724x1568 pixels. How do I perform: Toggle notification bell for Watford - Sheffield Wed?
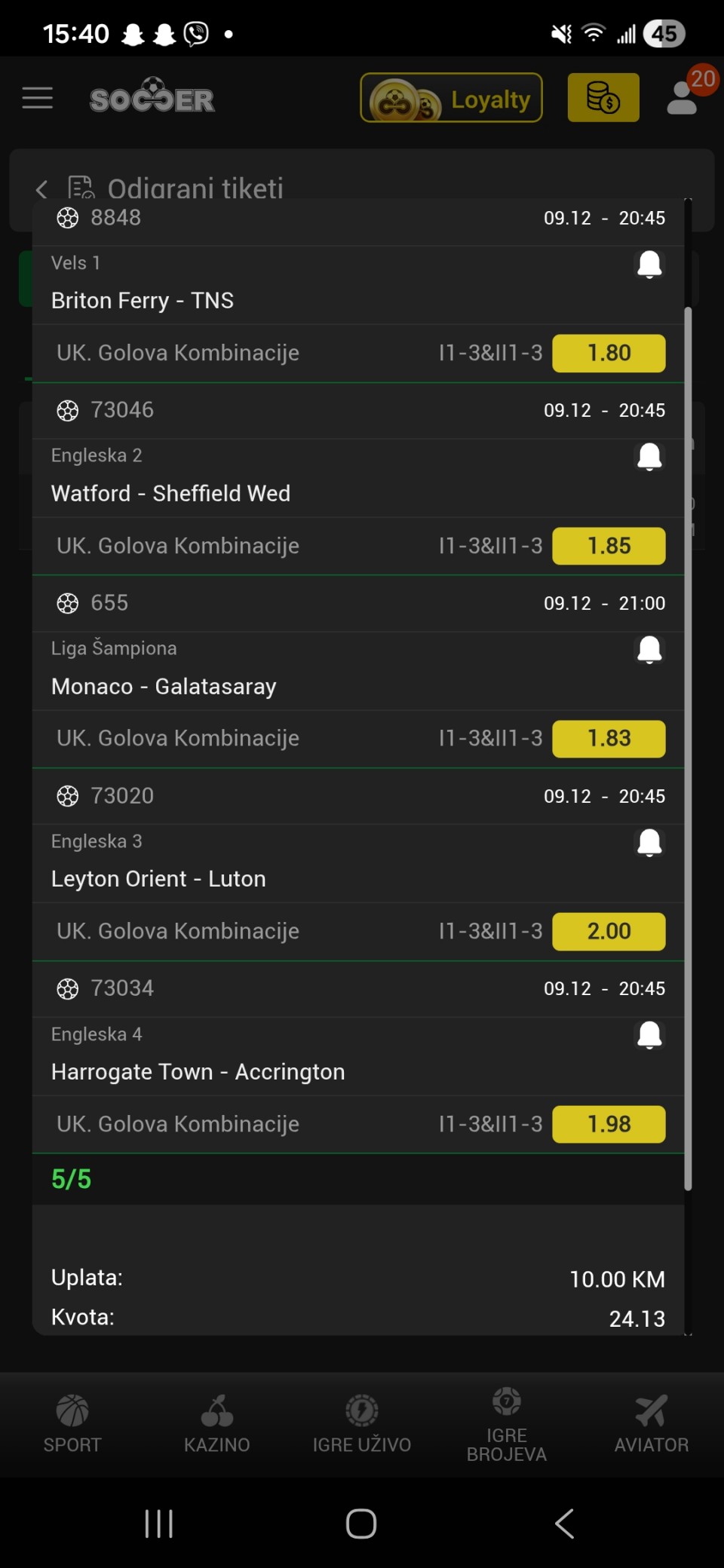[649, 457]
